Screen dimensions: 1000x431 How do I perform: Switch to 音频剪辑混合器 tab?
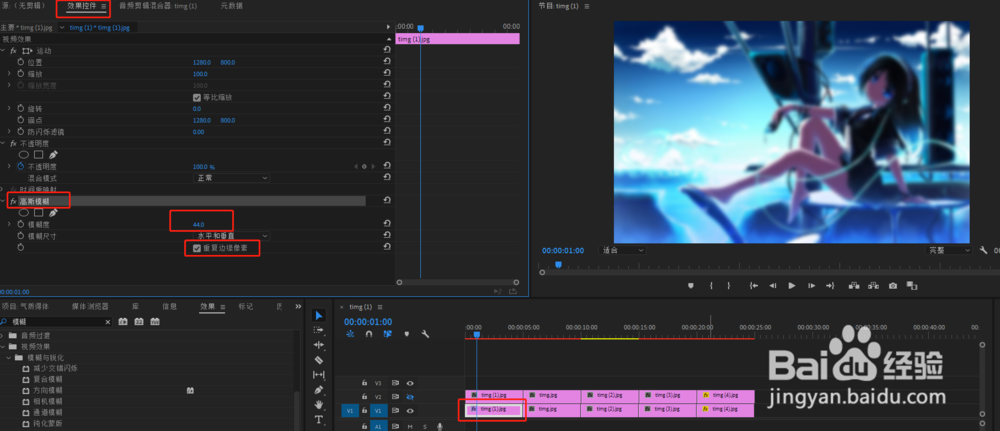(x=158, y=6)
